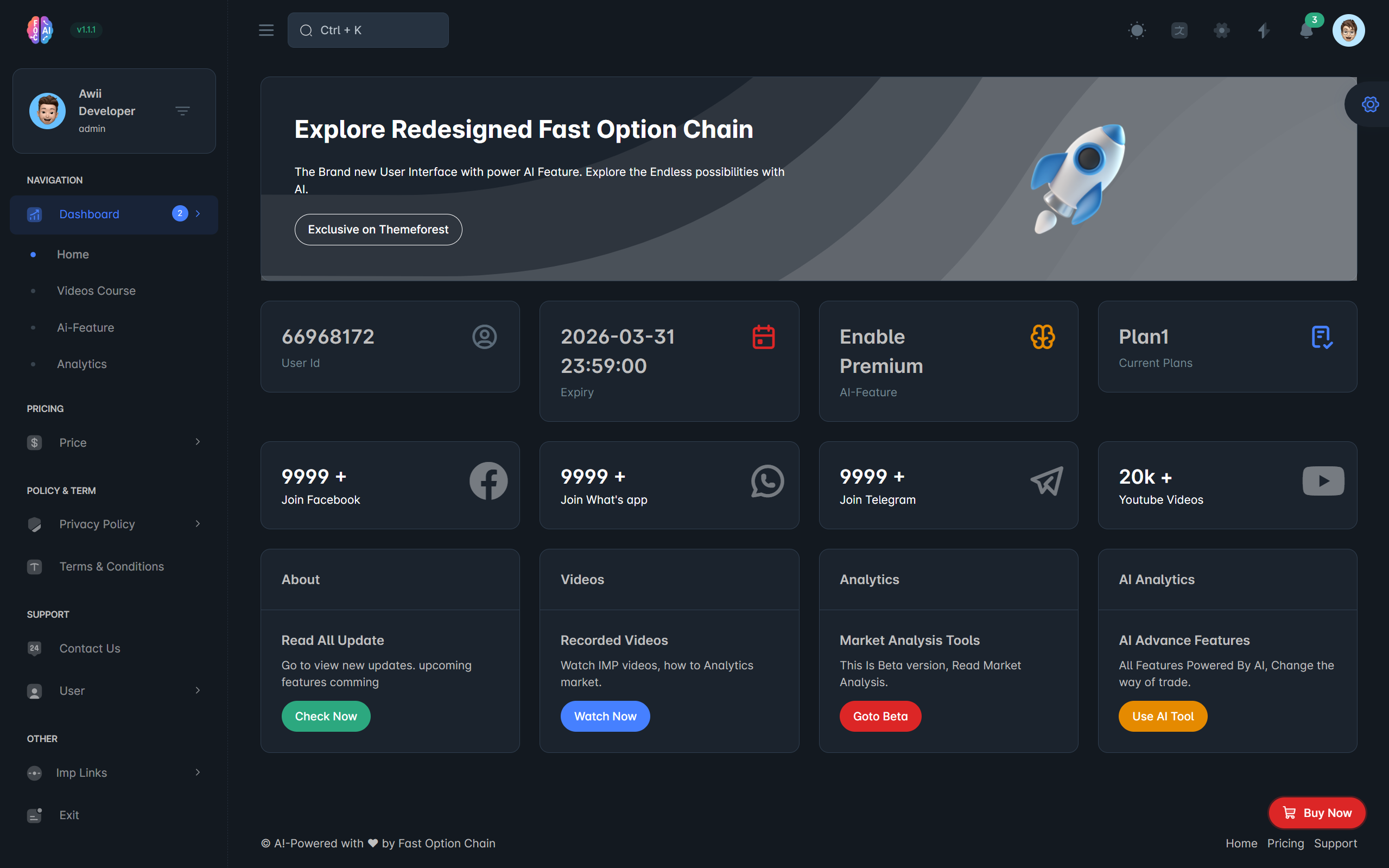Toggle the sun light/dark theme icon
Screen dimensions: 1389x868
pos(1137,30)
